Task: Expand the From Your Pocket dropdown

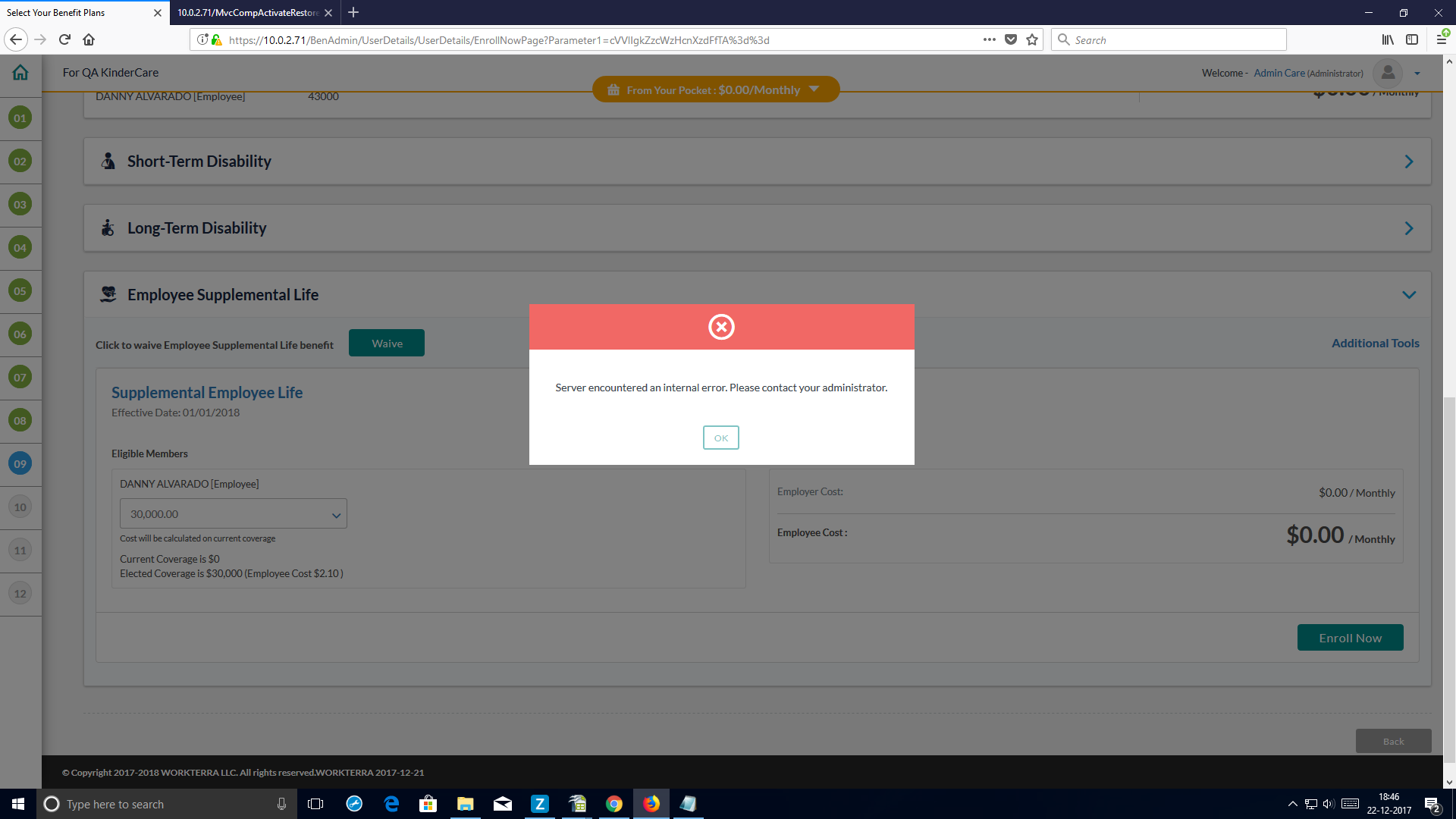Action: [814, 89]
